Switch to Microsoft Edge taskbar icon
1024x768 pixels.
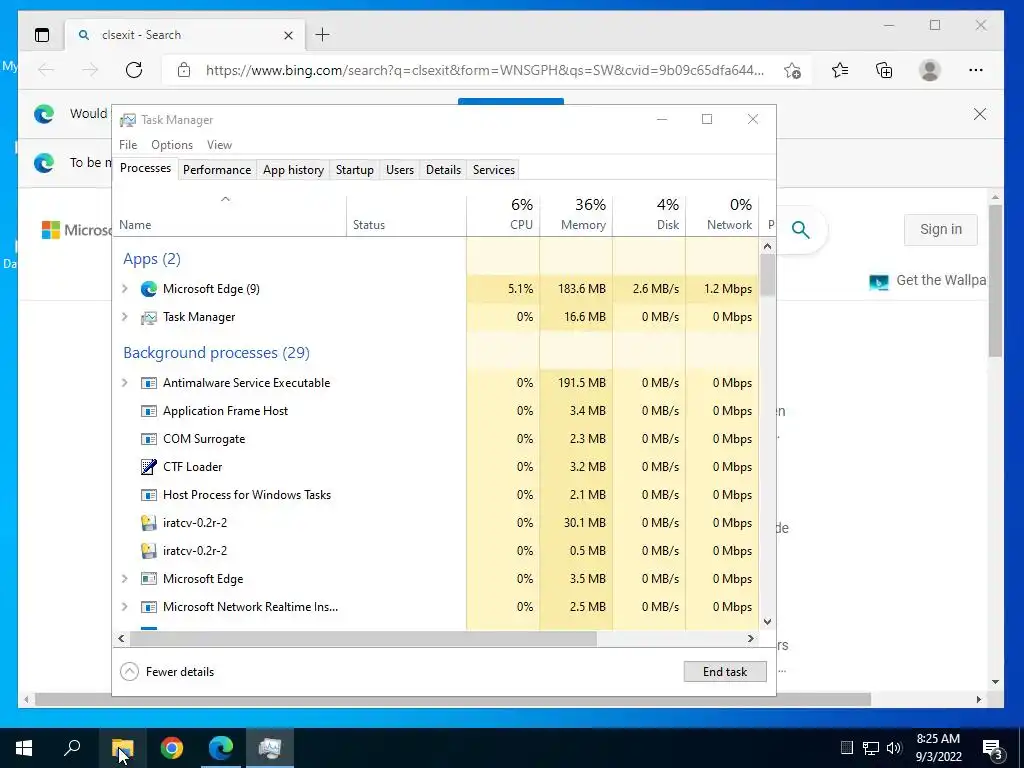(x=221, y=748)
